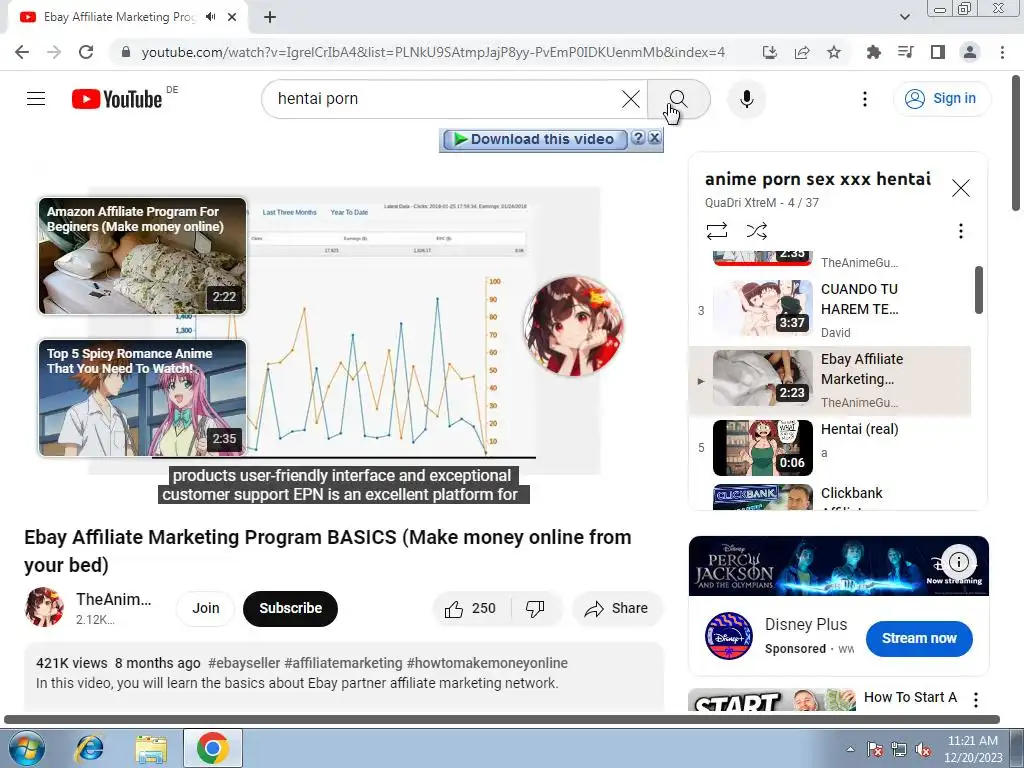The image size is (1024, 768).
Task: Open Windows Start menu
Action: tap(26, 748)
